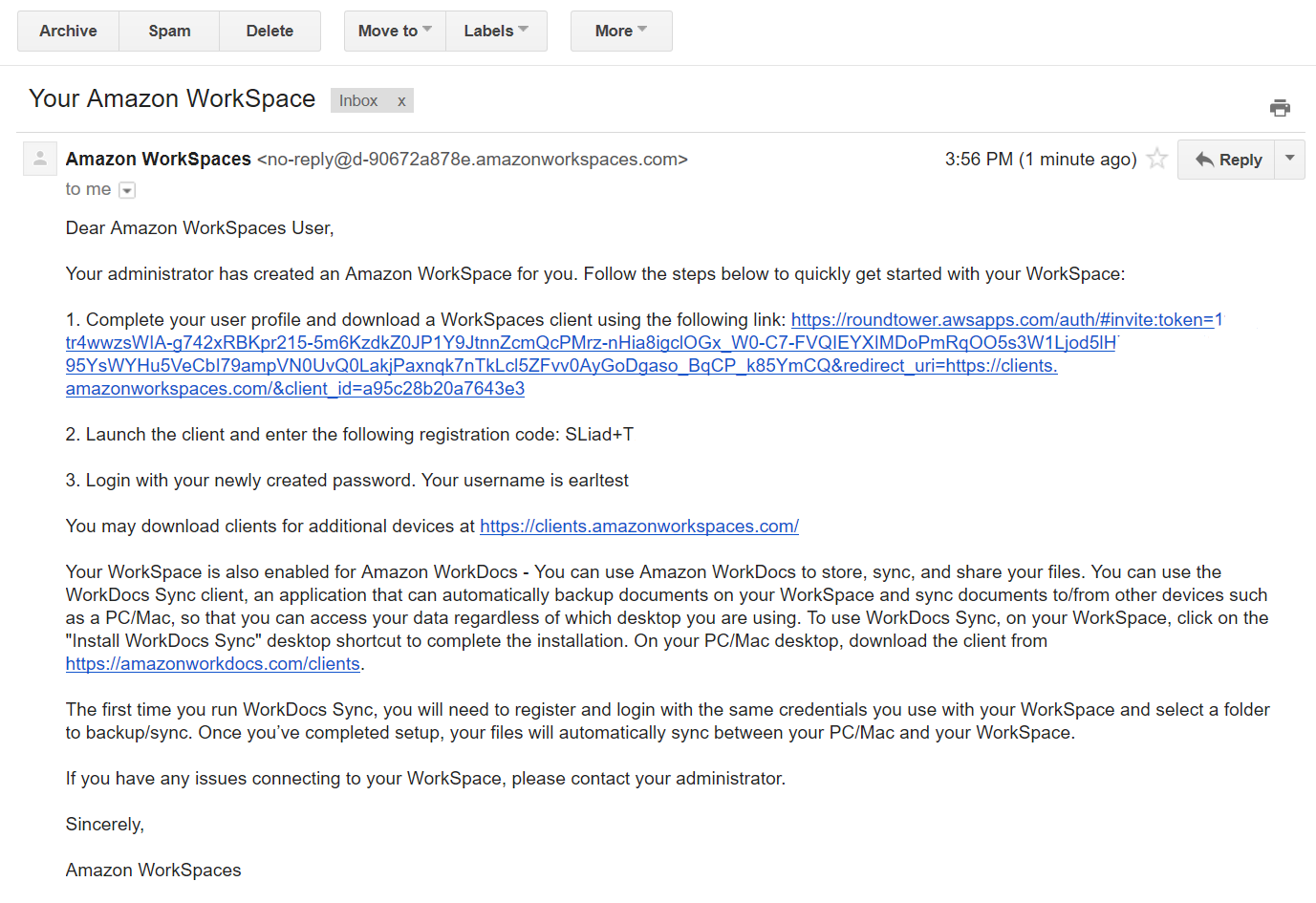Open reply options dropdown arrow

coord(1290,159)
